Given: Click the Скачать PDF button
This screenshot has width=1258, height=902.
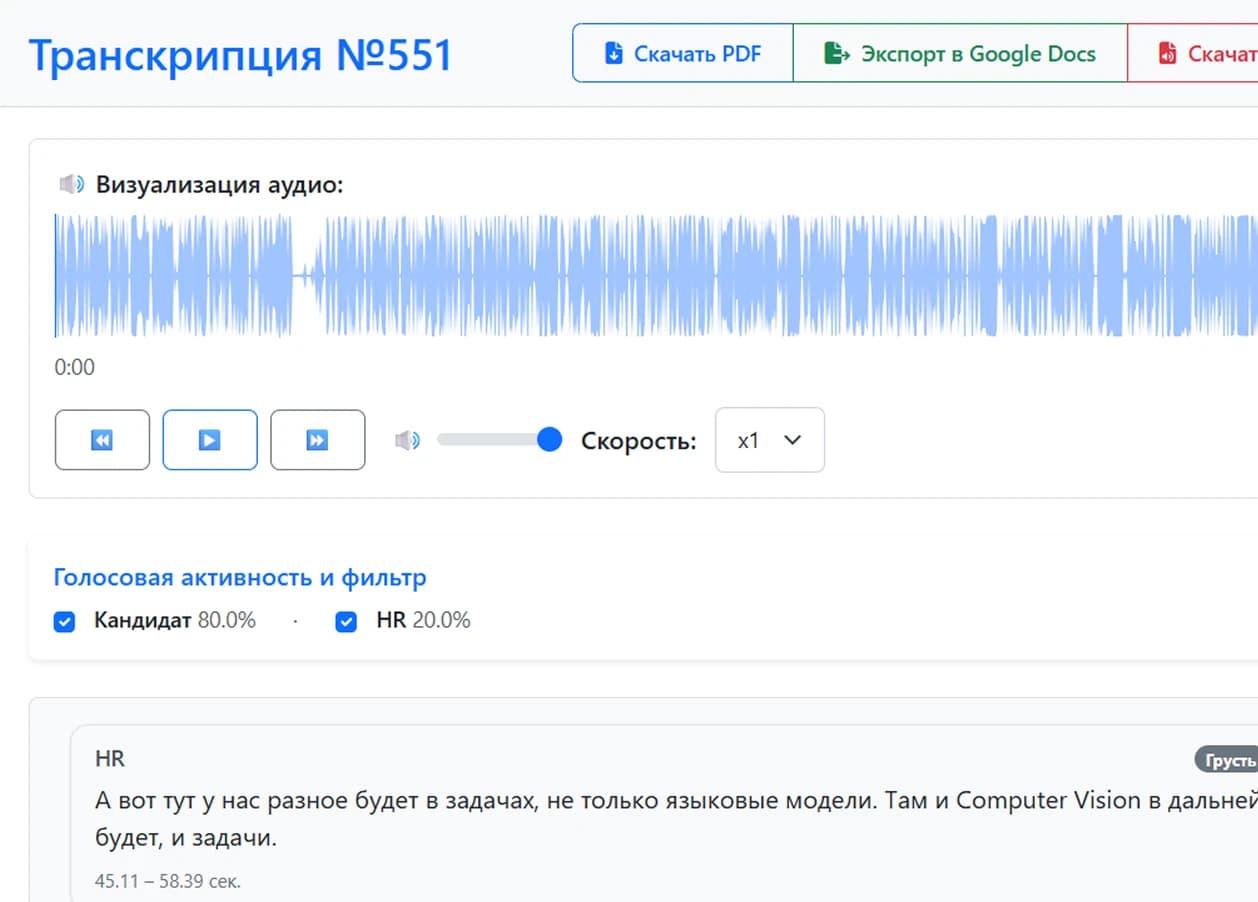Looking at the screenshot, I should [682, 52].
